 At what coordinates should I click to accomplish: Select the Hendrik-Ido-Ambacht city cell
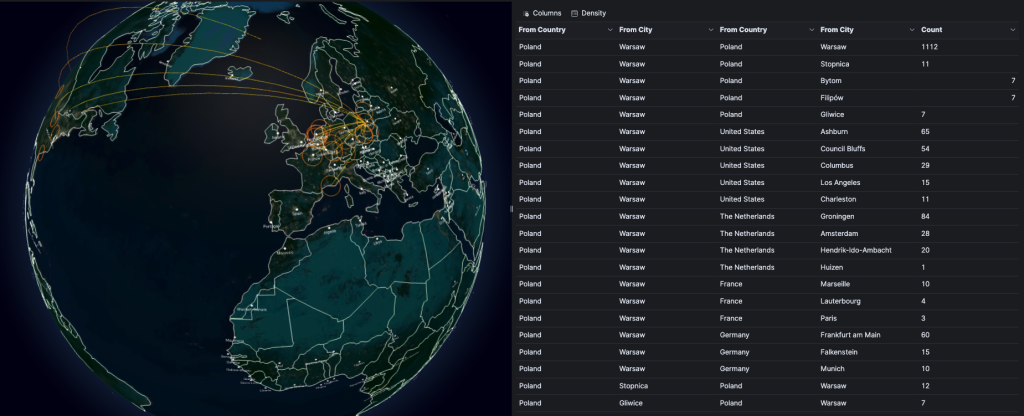click(856, 250)
